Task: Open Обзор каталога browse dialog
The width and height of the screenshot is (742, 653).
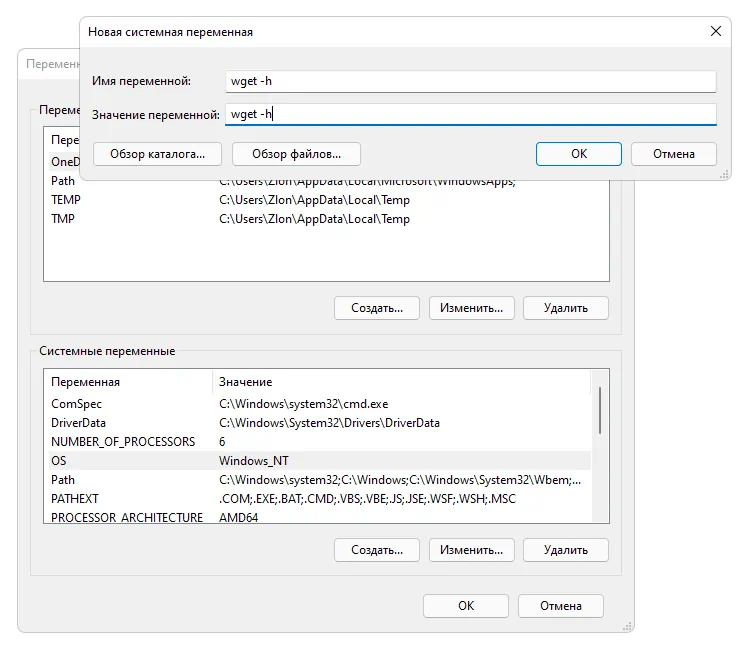Action: [x=157, y=154]
